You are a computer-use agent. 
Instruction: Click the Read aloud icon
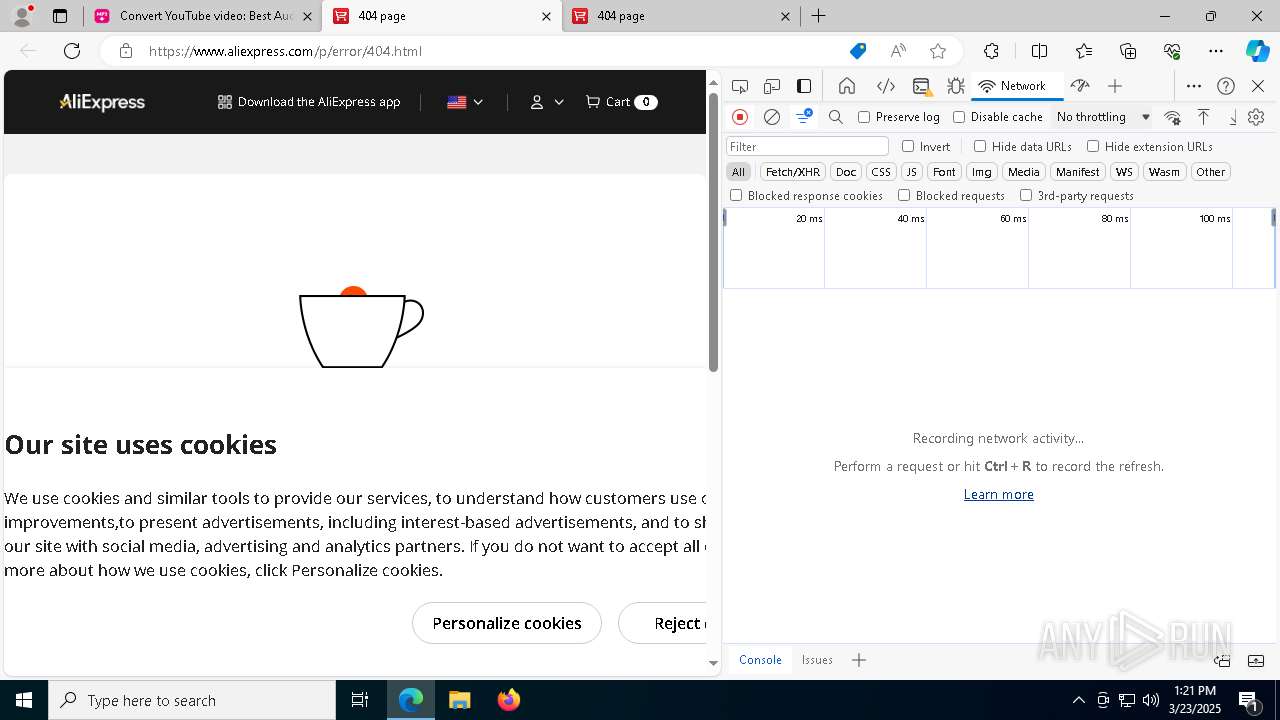pos(898,51)
